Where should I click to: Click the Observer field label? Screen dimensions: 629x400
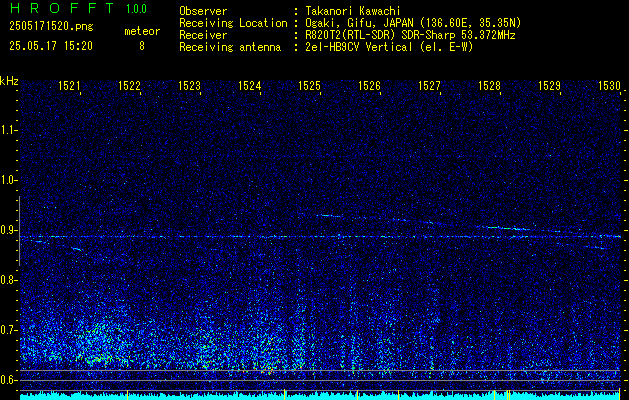tap(203, 11)
